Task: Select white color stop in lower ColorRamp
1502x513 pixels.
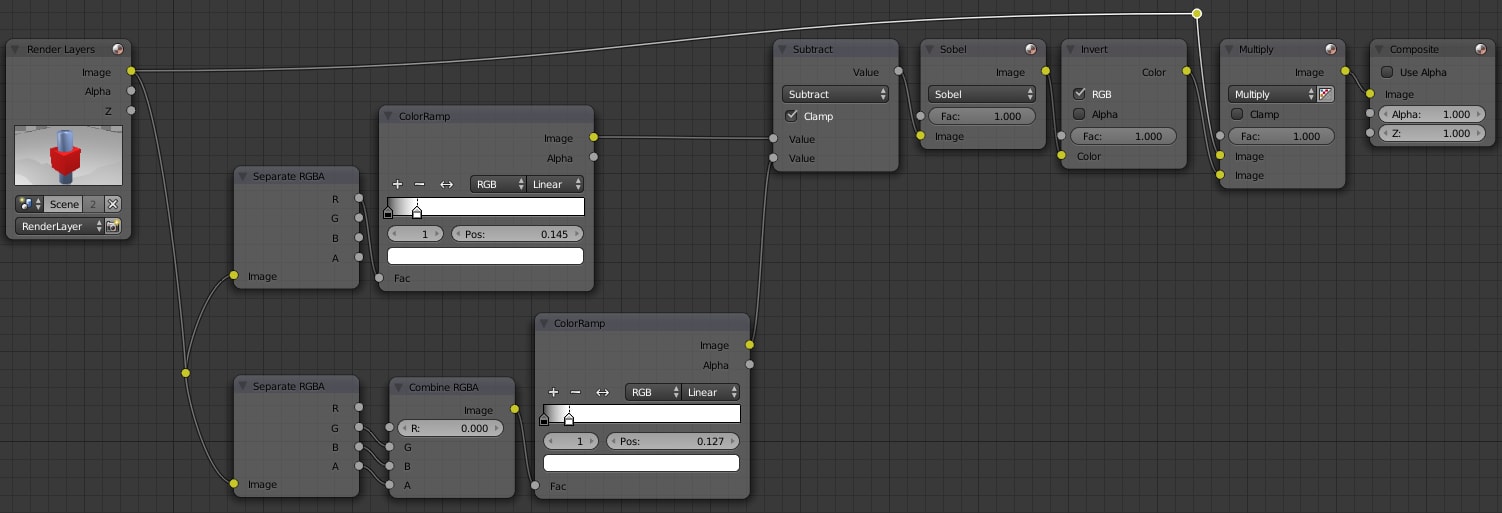Action: 569,419
